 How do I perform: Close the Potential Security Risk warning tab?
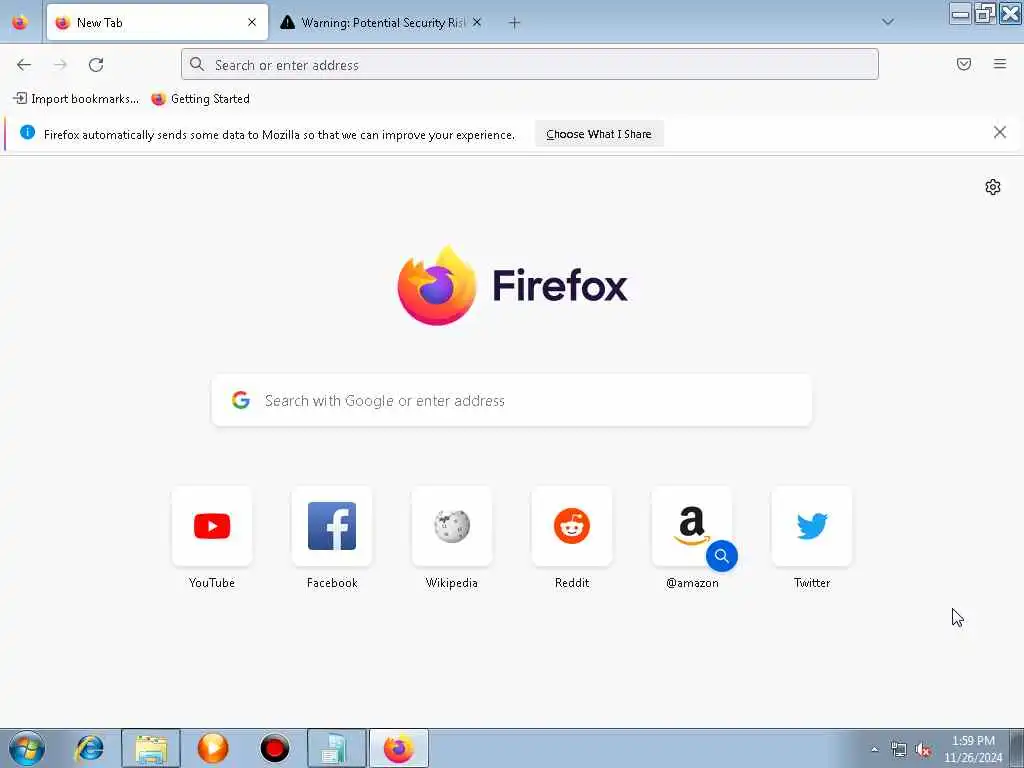[x=477, y=22]
